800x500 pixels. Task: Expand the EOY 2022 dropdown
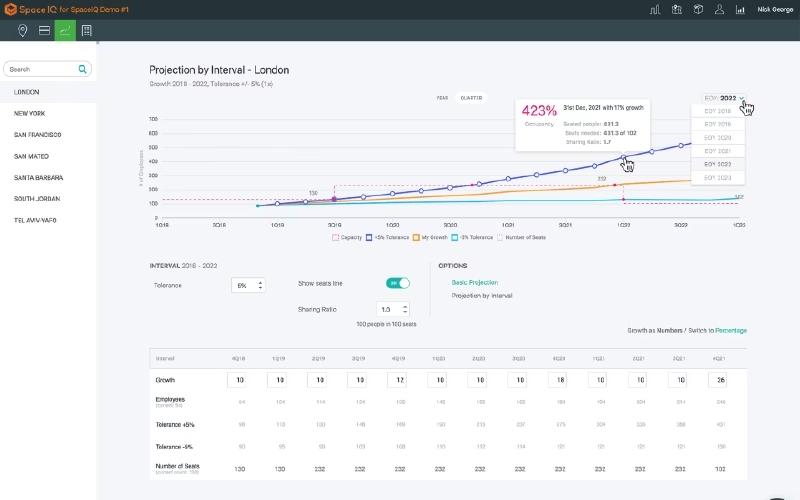[x=724, y=98]
